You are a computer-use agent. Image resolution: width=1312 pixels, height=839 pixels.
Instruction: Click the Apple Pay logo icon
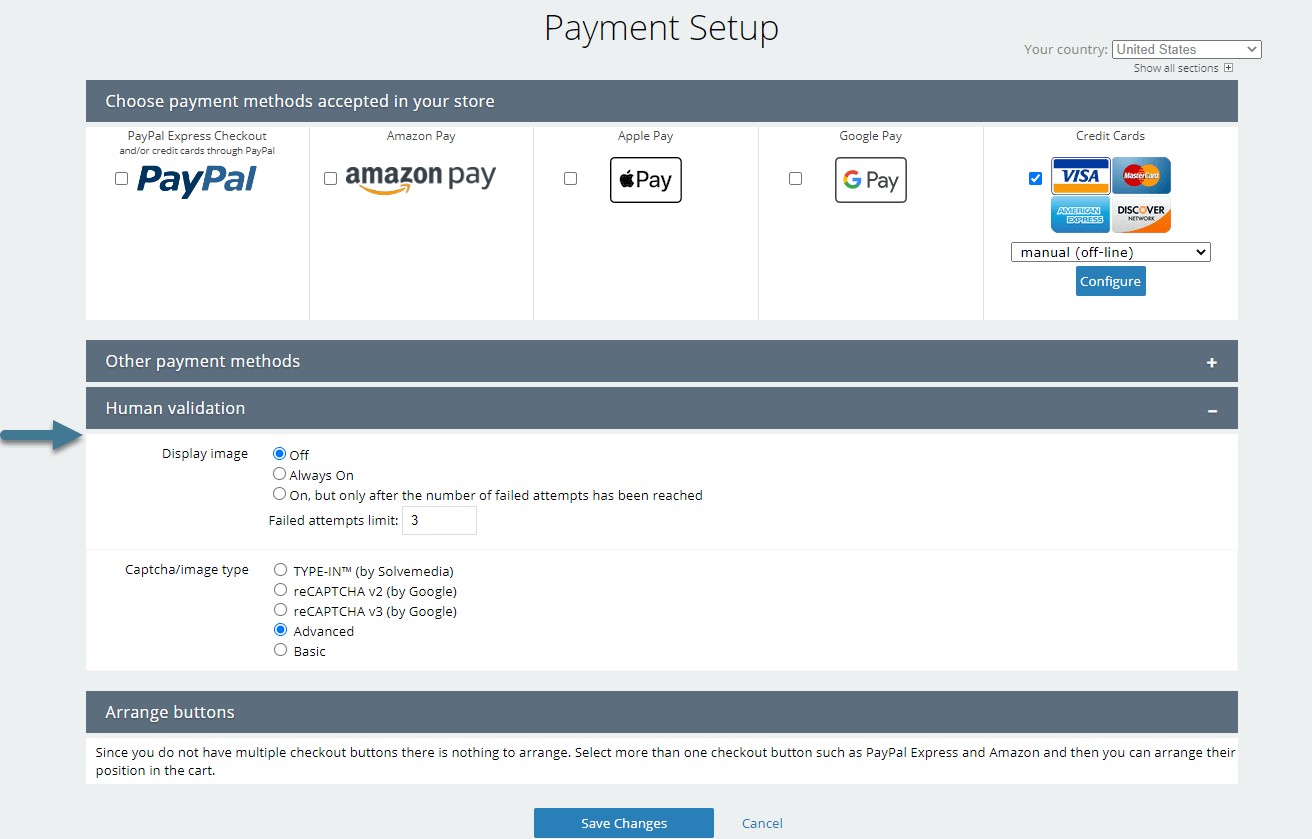point(646,180)
